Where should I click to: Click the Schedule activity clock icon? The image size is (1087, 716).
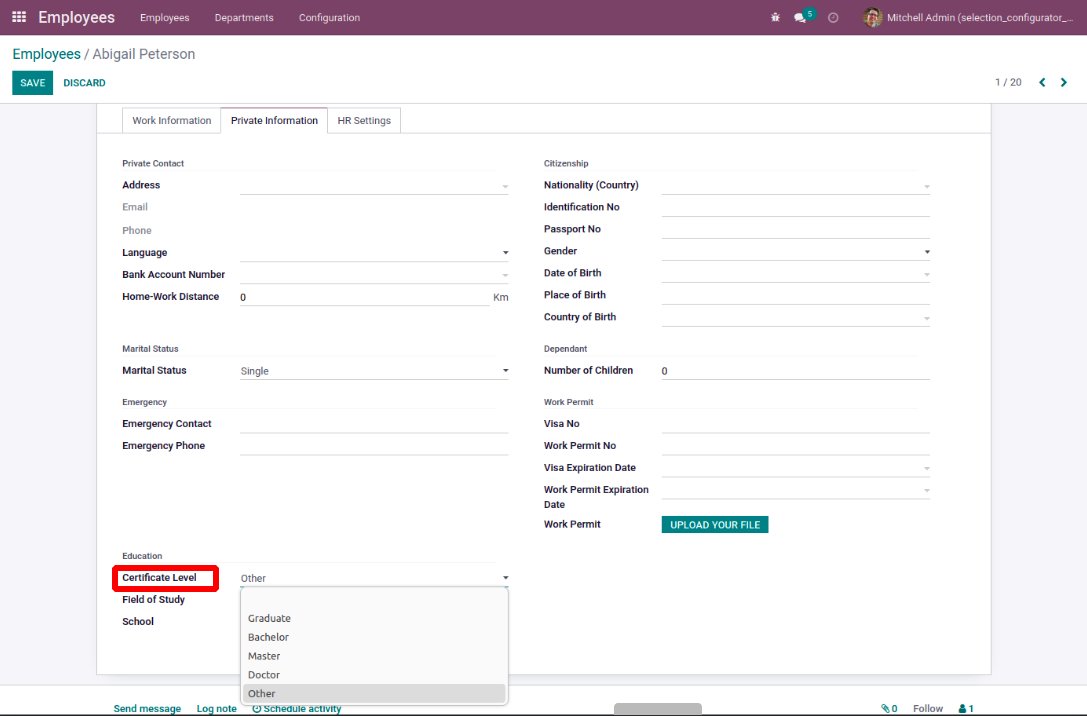point(256,708)
